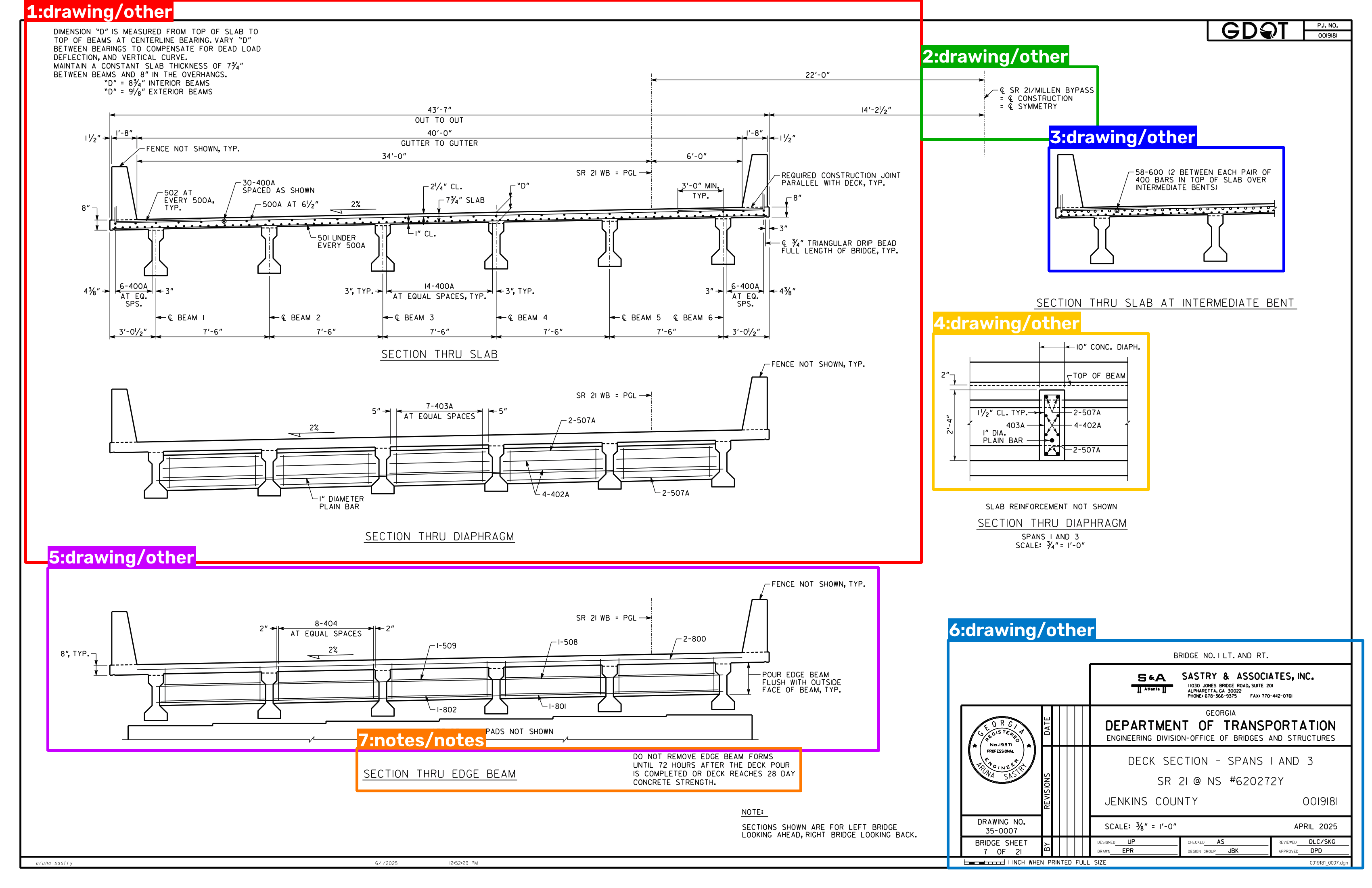Image resolution: width=1372 pixels, height=888 pixels.
Task: Click the "SECTIONS SHOWN ARE FOR LEFT BRIDGE" note
Action: 829,831
